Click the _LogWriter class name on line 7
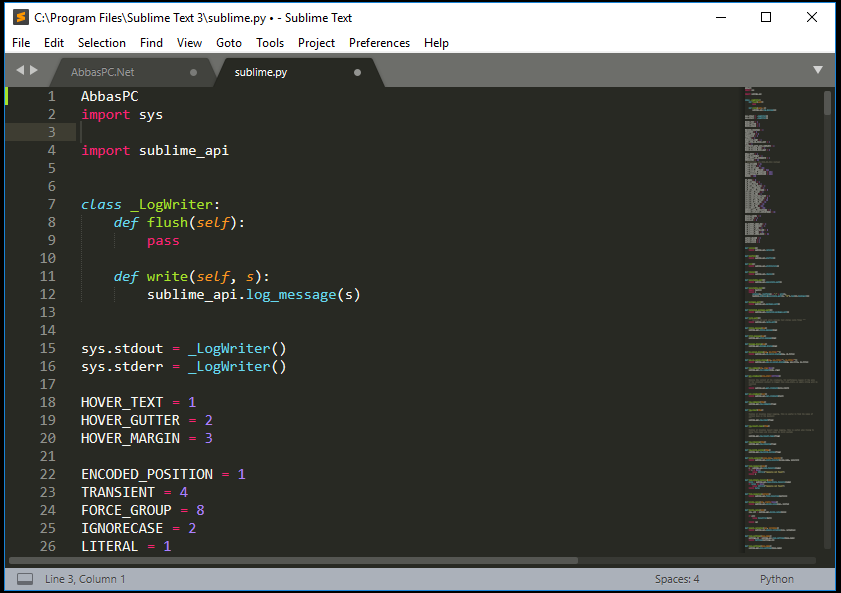This screenshot has height=593, width=841. click(171, 205)
